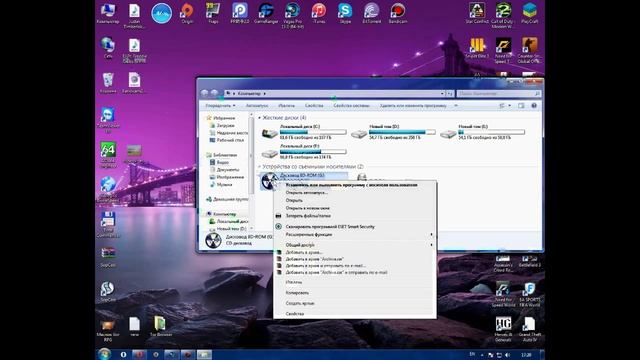The image size is (640, 360).
Task: Click Свойства in Explorer toolbar
Action: [x=314, y=106]
